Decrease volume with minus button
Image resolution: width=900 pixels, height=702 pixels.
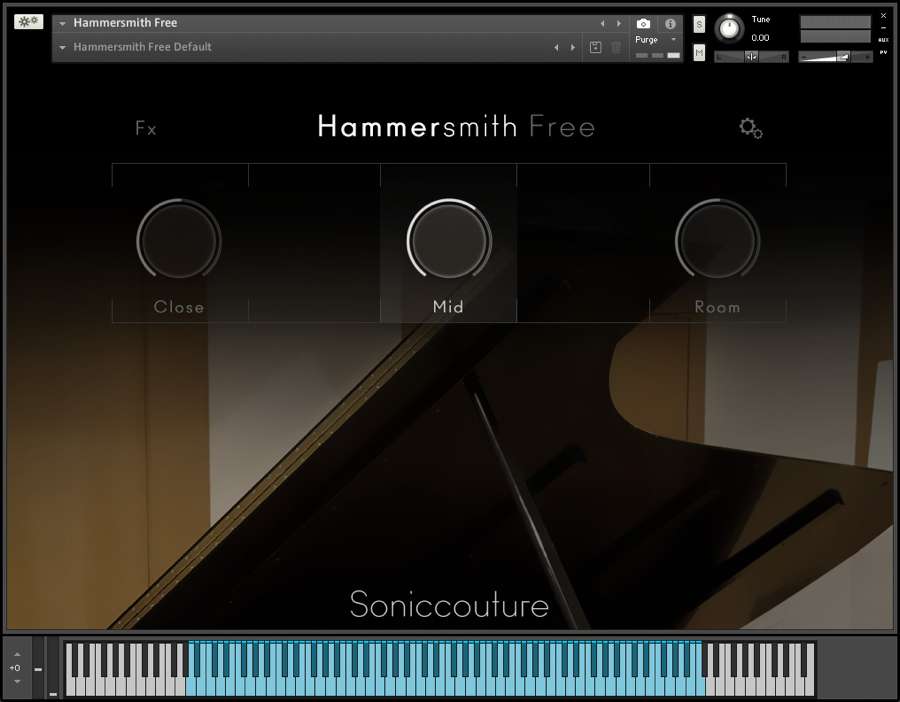[804, 57]
